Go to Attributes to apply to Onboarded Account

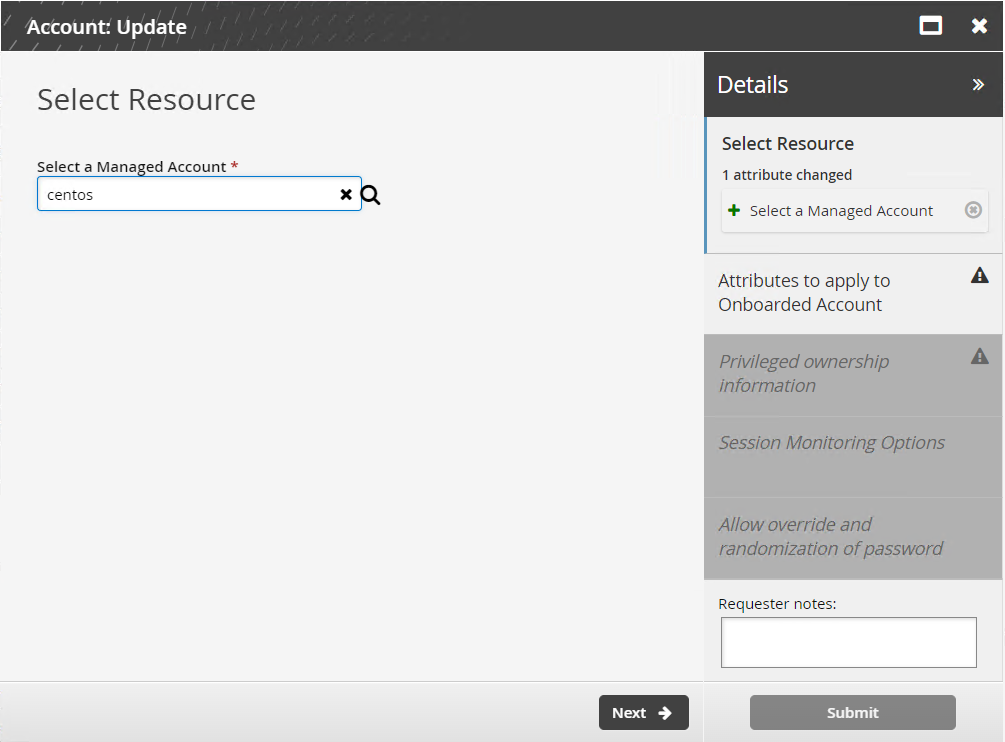click(804, 293)
